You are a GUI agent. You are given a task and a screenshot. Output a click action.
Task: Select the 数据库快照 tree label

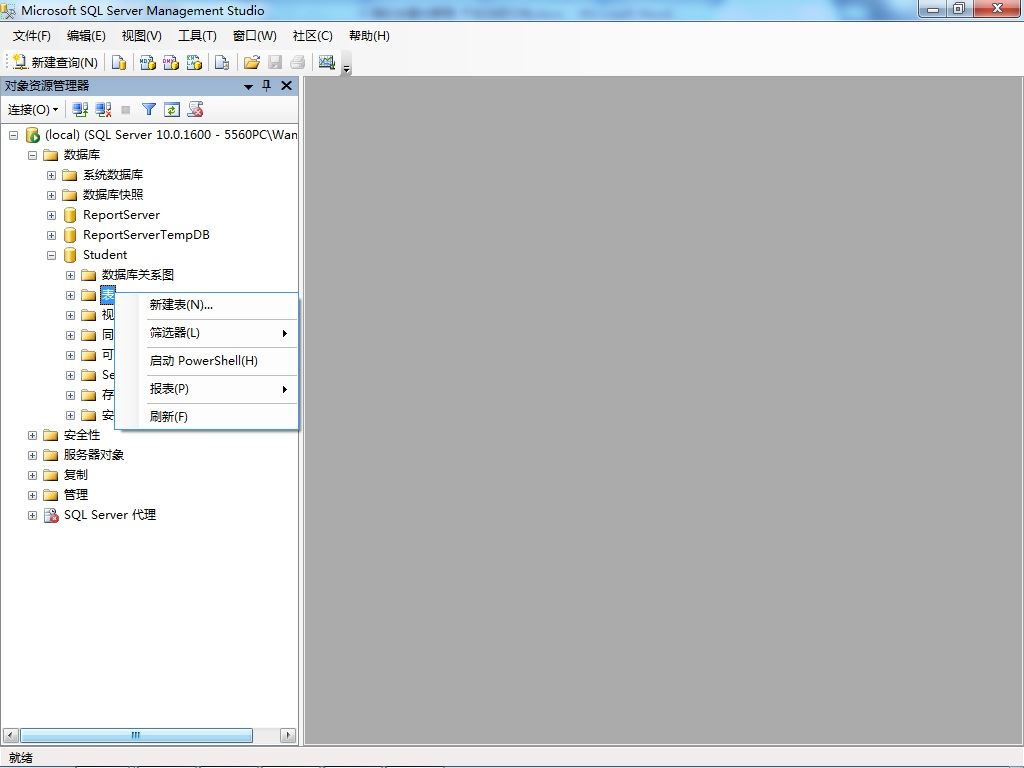[x=113, y=195]
